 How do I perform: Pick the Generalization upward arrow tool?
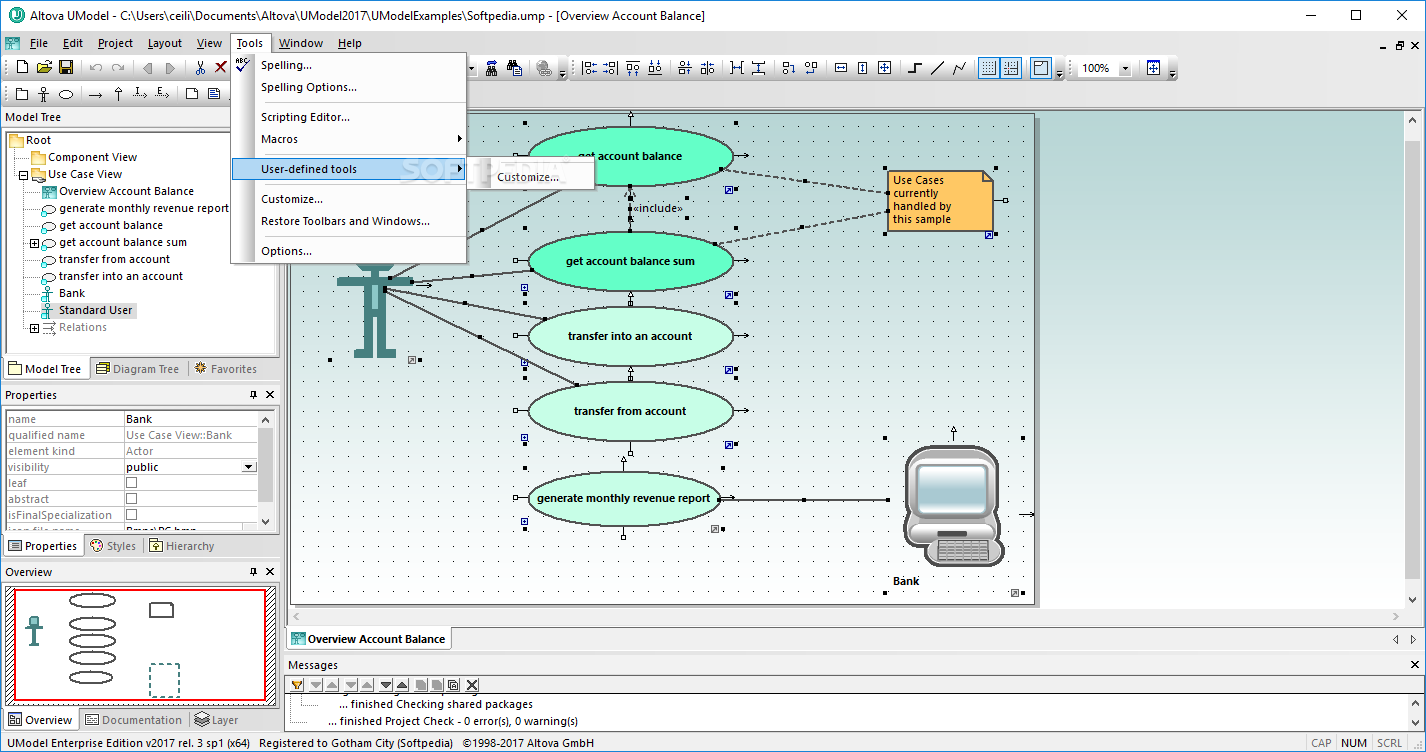tap(118, 94)
